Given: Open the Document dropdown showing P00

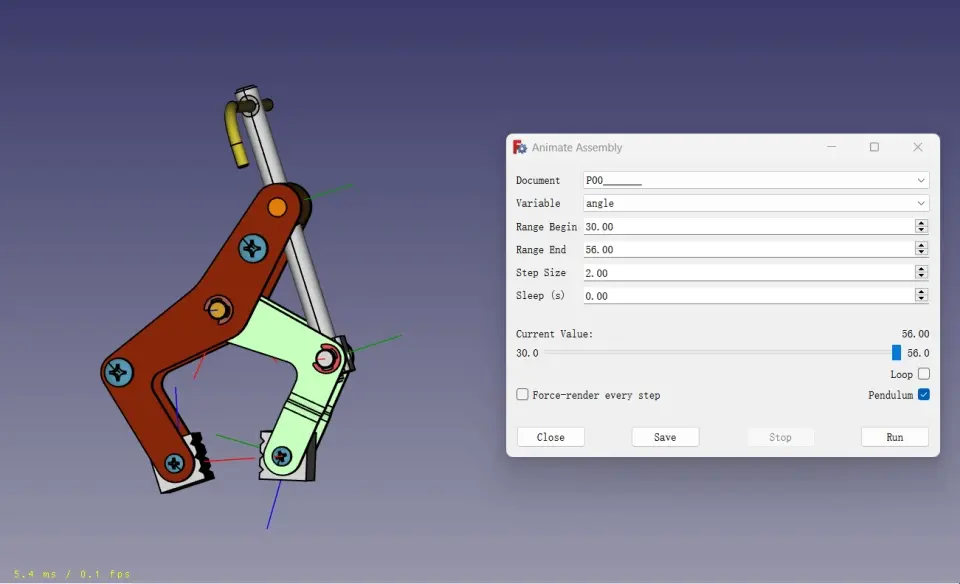Looking at the screenshot, I should pyautogui.click(x=756, y=180).
